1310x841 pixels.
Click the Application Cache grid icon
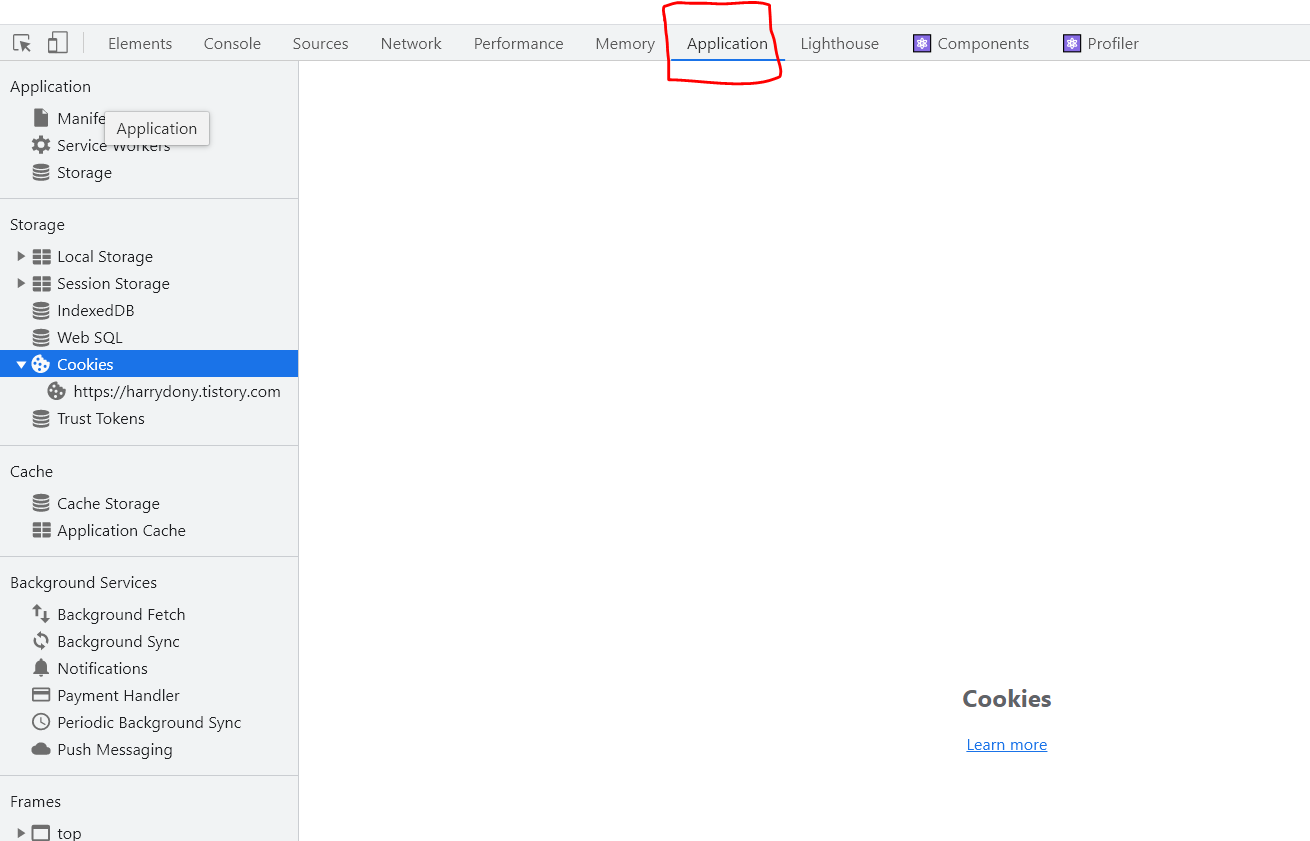pyautogui.click(x=41, y=530)
